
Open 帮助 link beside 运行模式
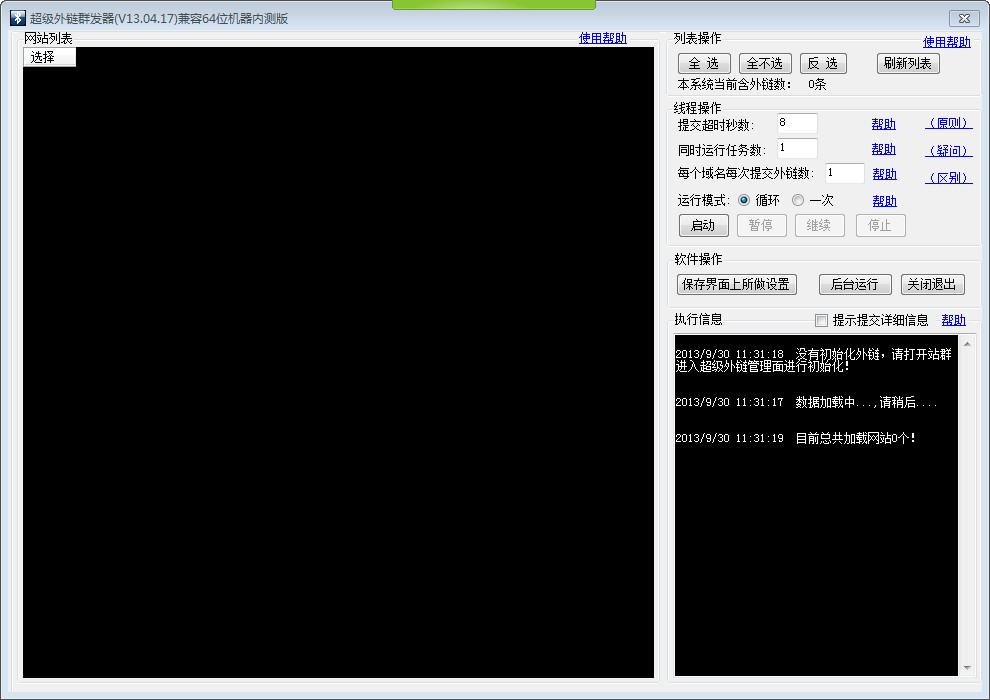click(884, 201)
